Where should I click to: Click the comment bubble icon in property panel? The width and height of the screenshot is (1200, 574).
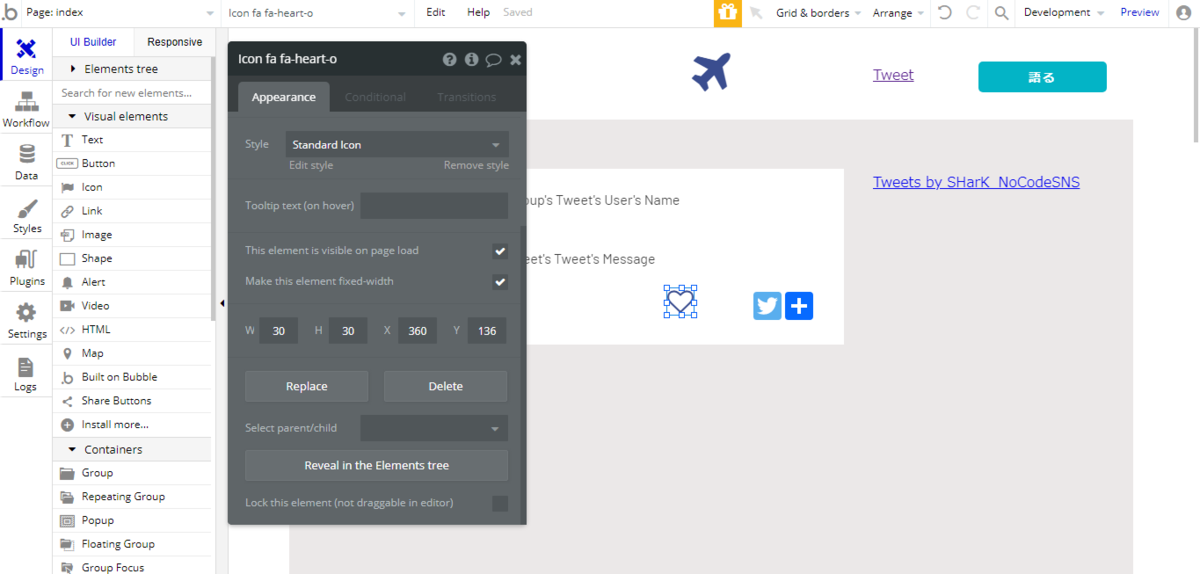coord(493,60)
